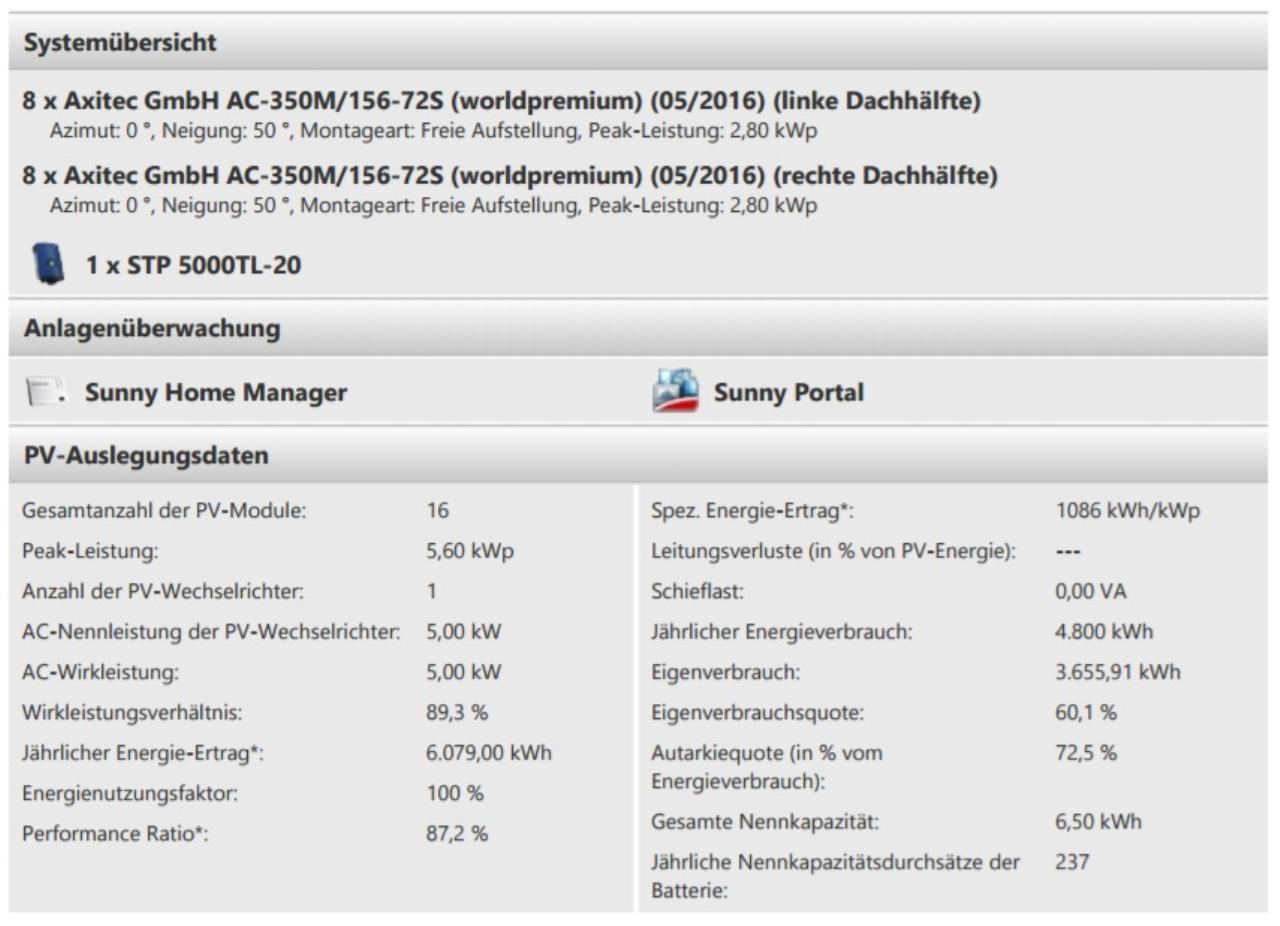This screenshot has height=926, width=1280.
Task: Select the Autarkiequote value 72,5 %
Action: [x=1085, y=753]
